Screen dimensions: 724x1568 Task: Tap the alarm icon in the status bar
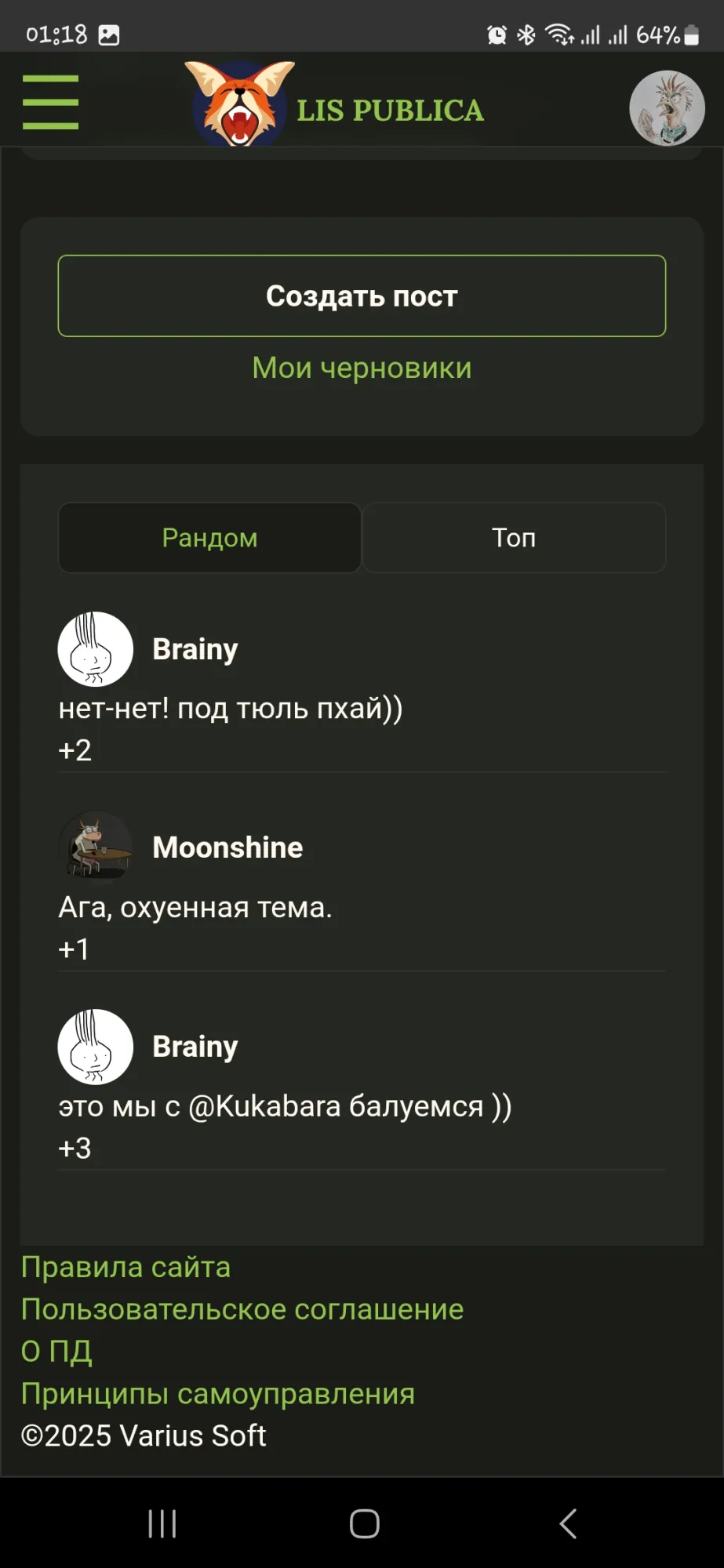click(497, 35)
